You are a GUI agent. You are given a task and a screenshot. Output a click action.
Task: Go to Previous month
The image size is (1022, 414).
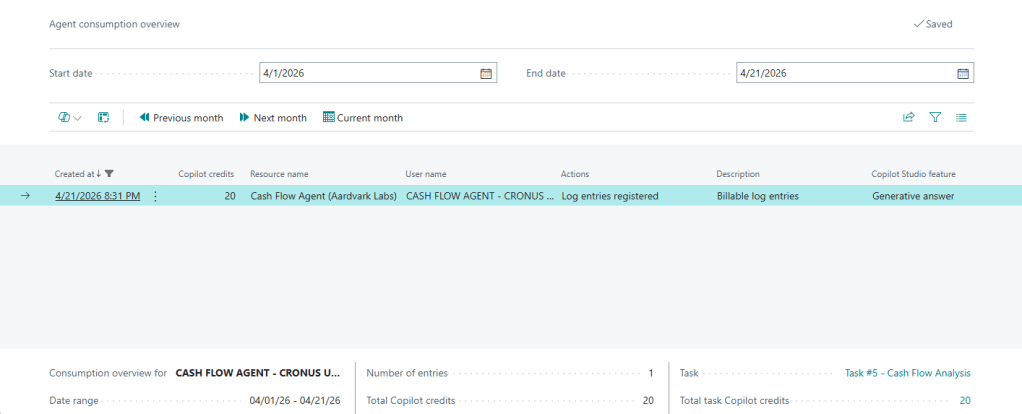tap(181, 118)
